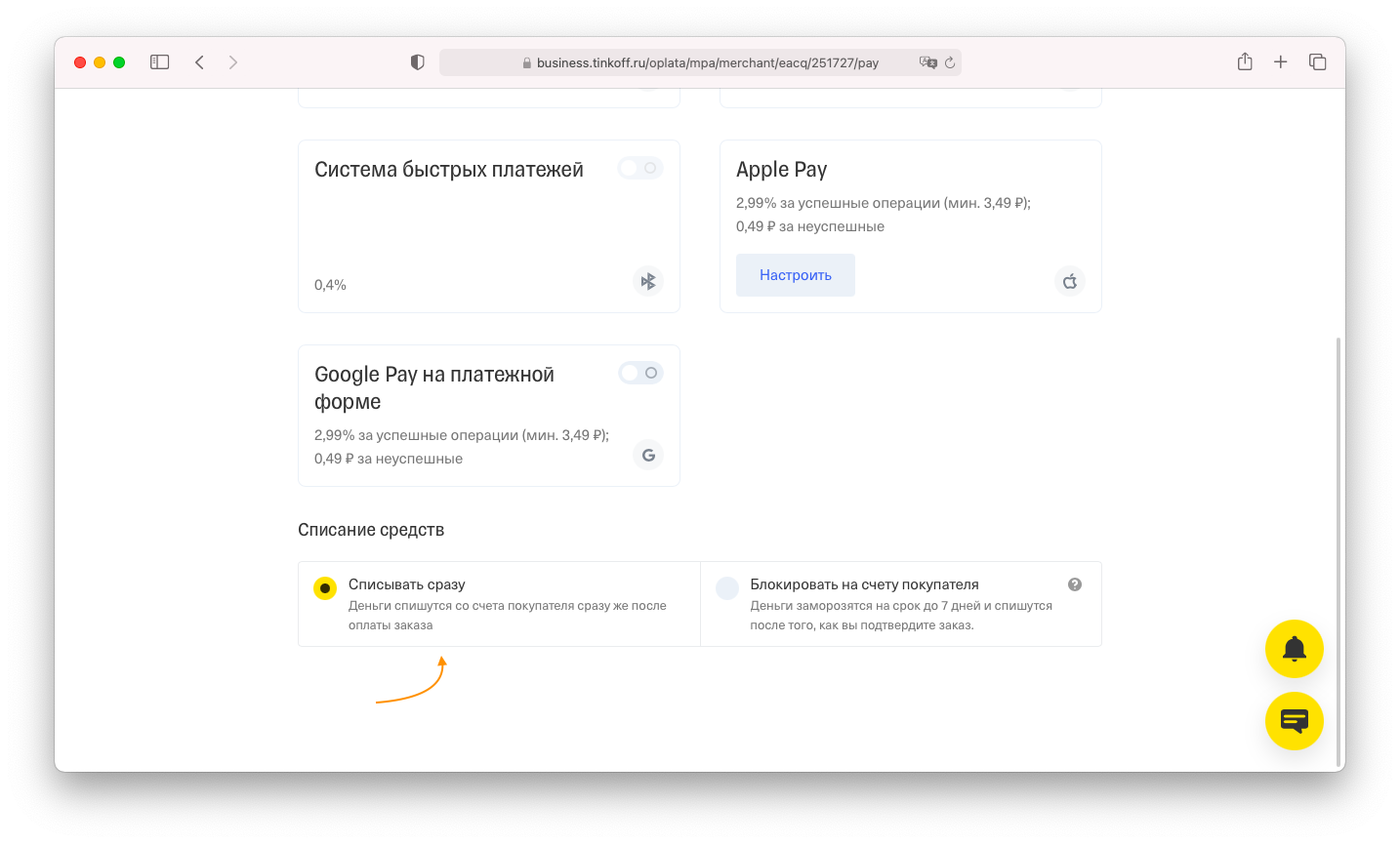The height and width of the screenshot is (844, 1400).
Task: Enable the Система быстрых платежей toggle
Action: pos(640,168)
